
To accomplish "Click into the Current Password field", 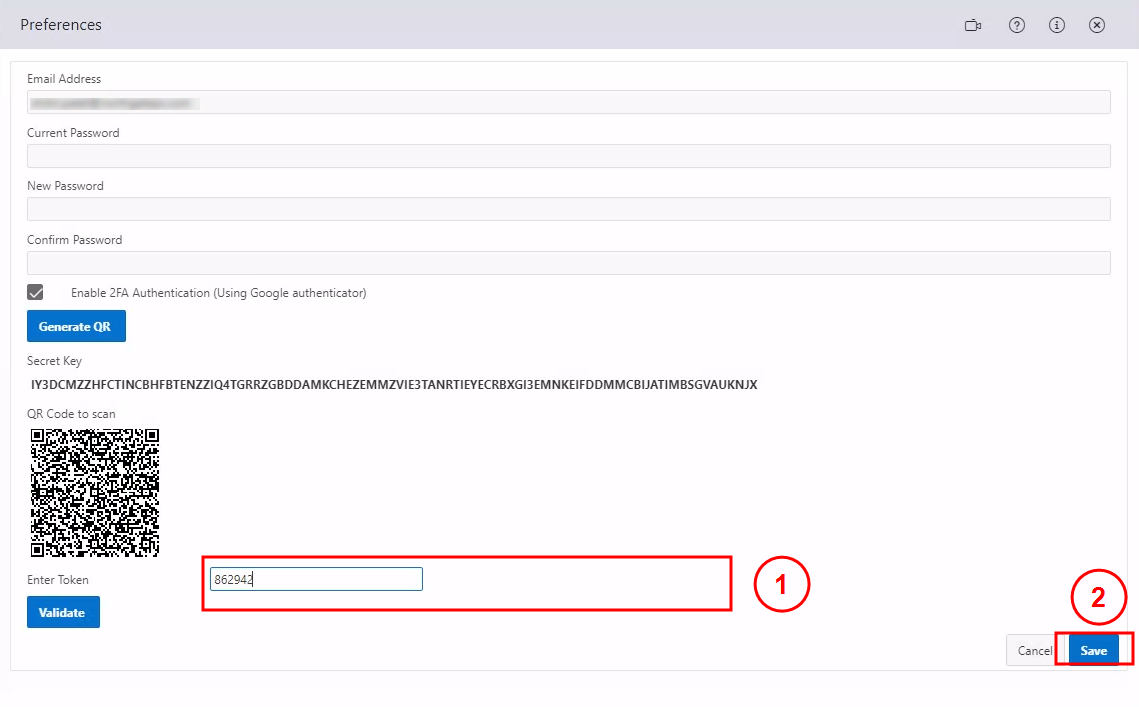I will pyautogui.click(x=568, y=156).
